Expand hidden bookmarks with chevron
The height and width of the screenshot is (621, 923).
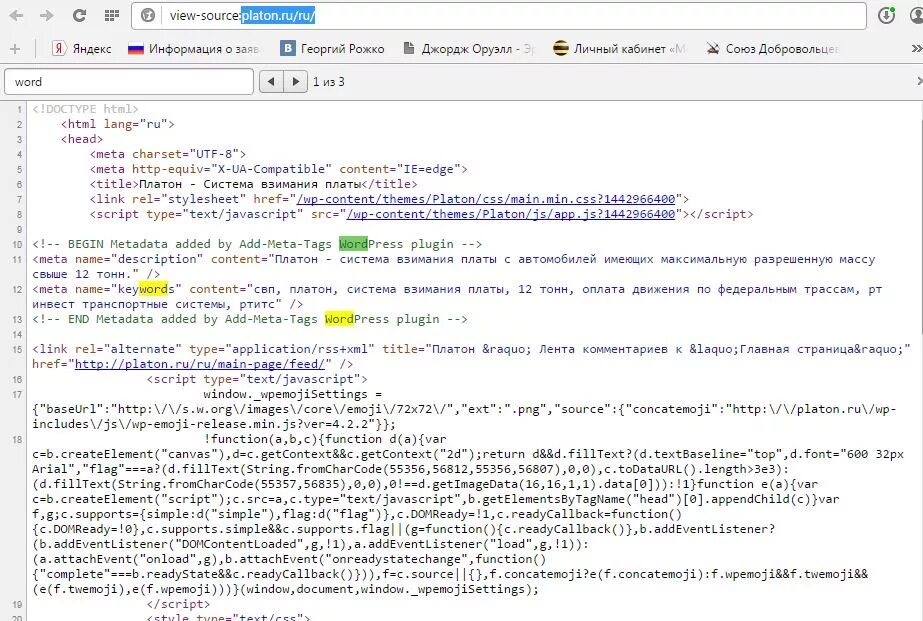point(916,49)
